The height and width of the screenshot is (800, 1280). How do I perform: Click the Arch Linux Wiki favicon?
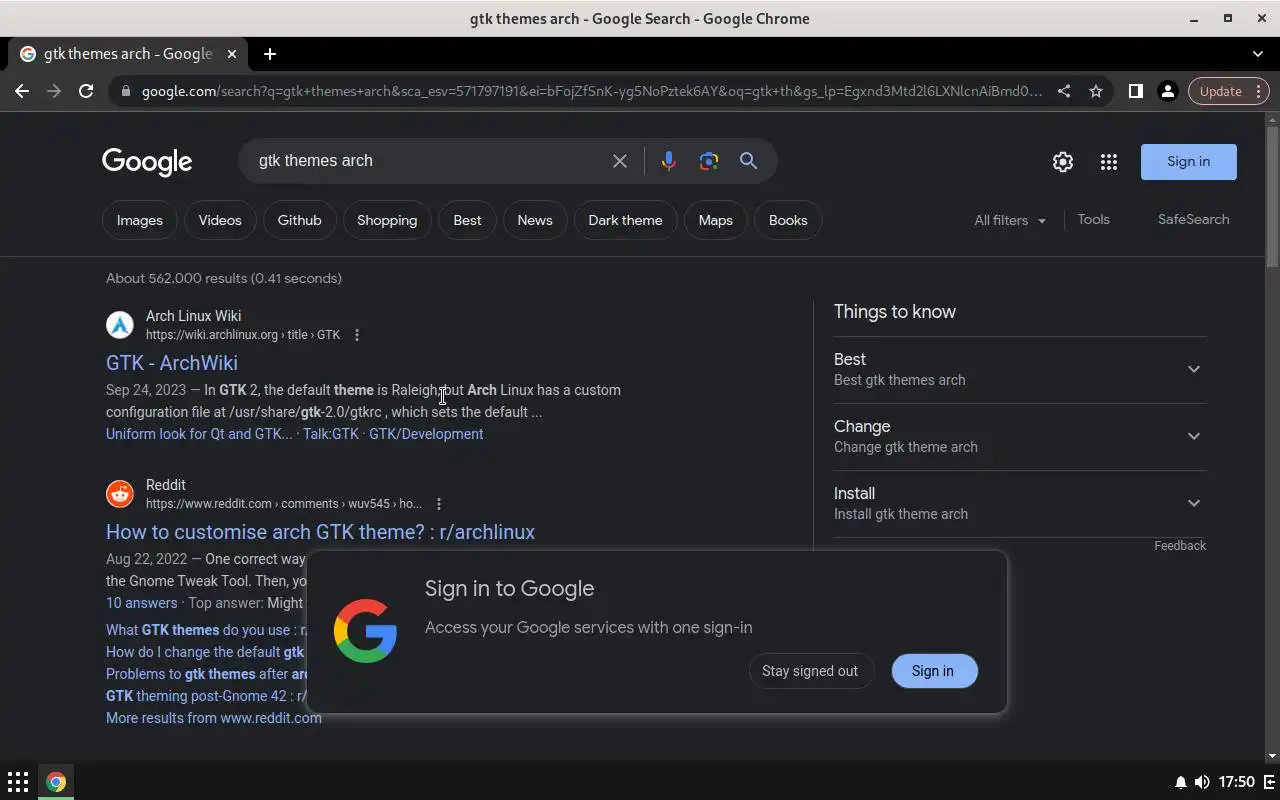point(120,325)
